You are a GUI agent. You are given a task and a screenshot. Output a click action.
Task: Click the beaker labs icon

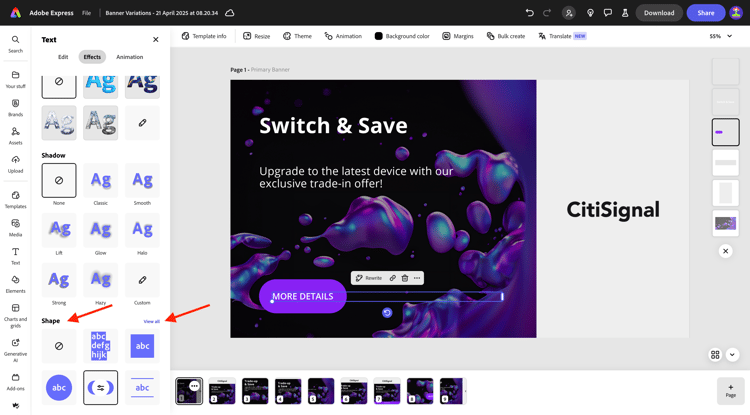click(x=625, y=13)
